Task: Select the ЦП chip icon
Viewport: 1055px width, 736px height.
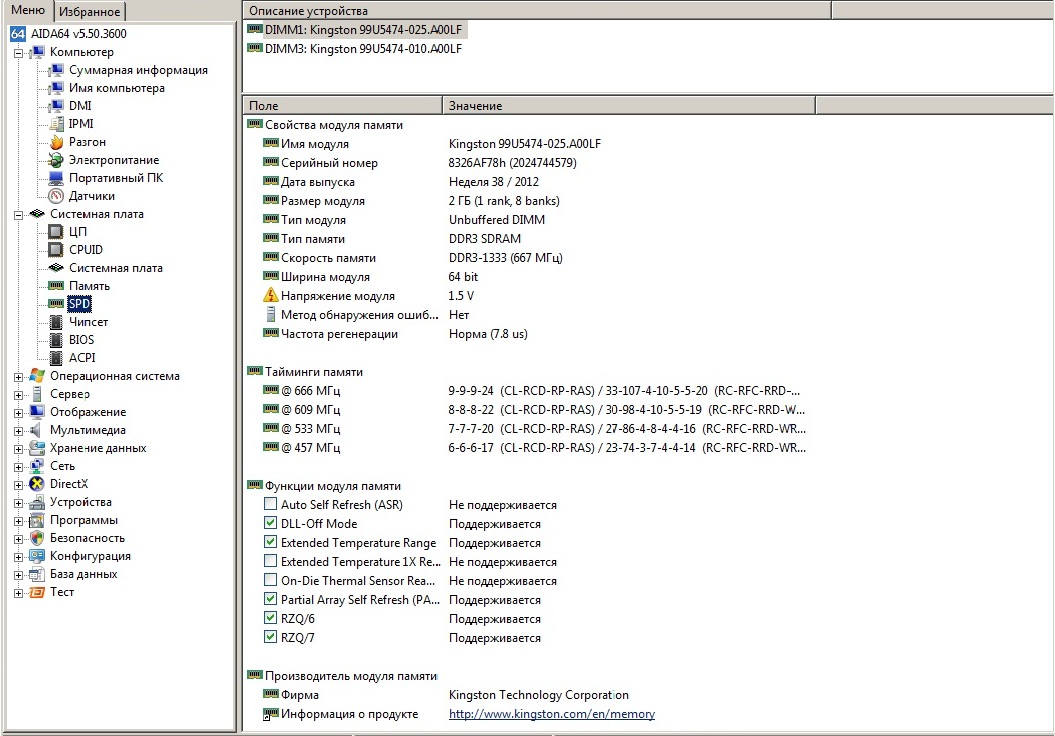Action: click(x=57, y=232)
